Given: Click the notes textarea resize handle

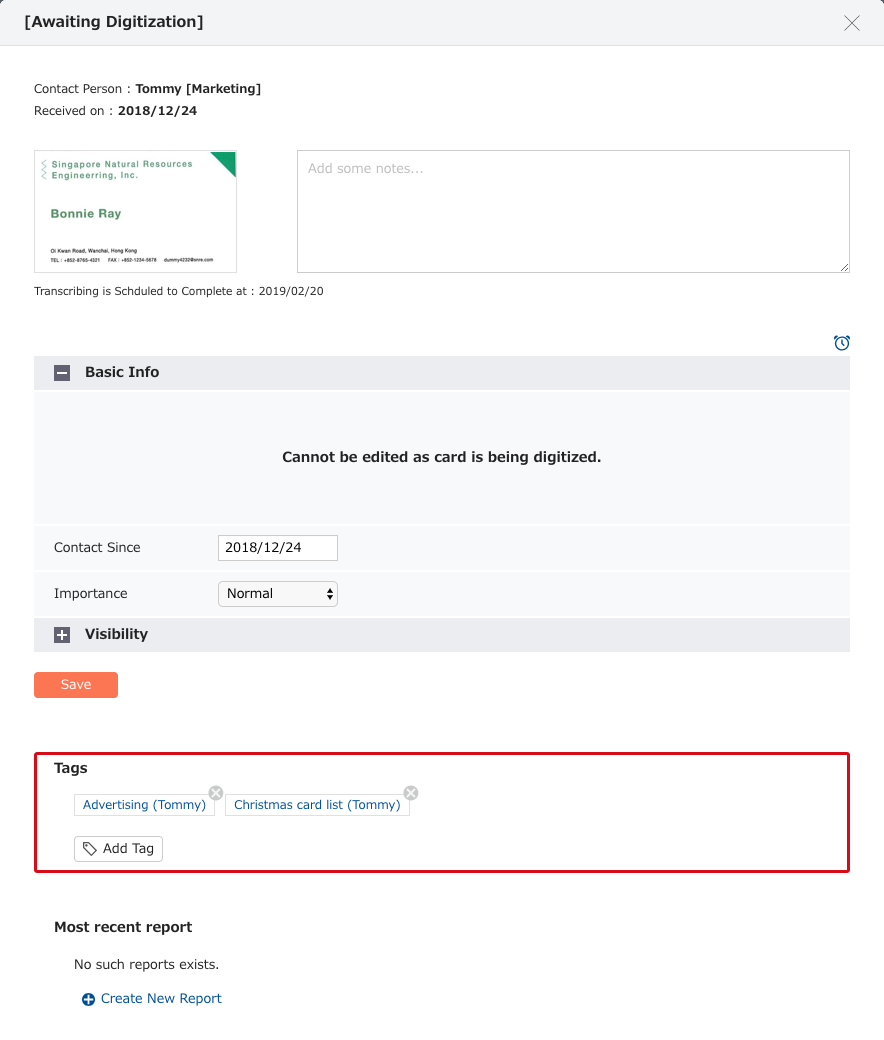Looking at the screenshot, I should pyautogui.click(x=844, y=267).
